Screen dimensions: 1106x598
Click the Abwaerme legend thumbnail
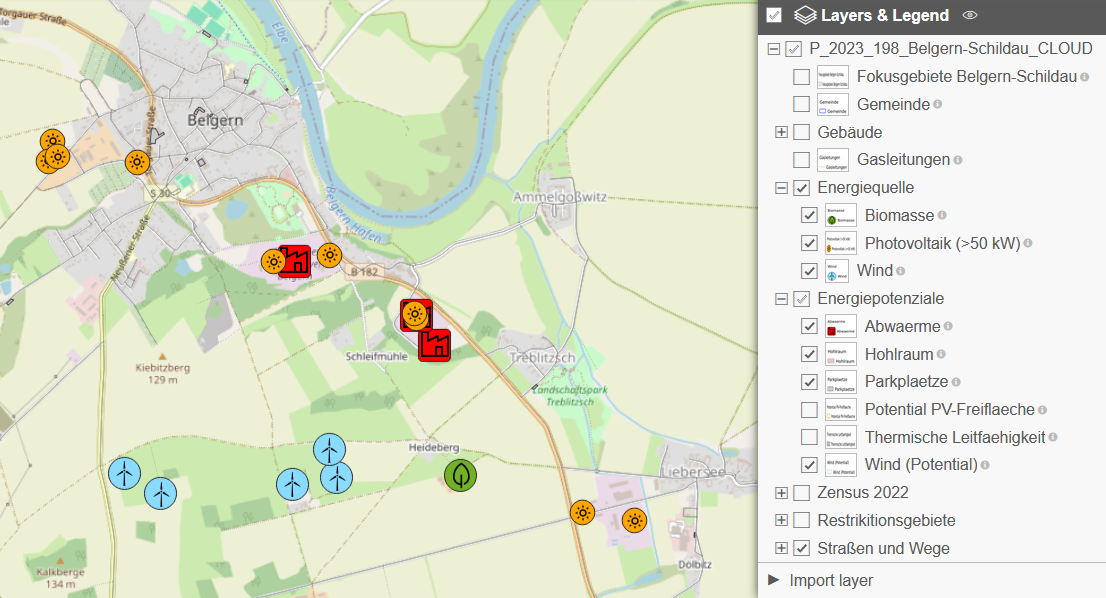pyautogui.click(x=841, y=327)
